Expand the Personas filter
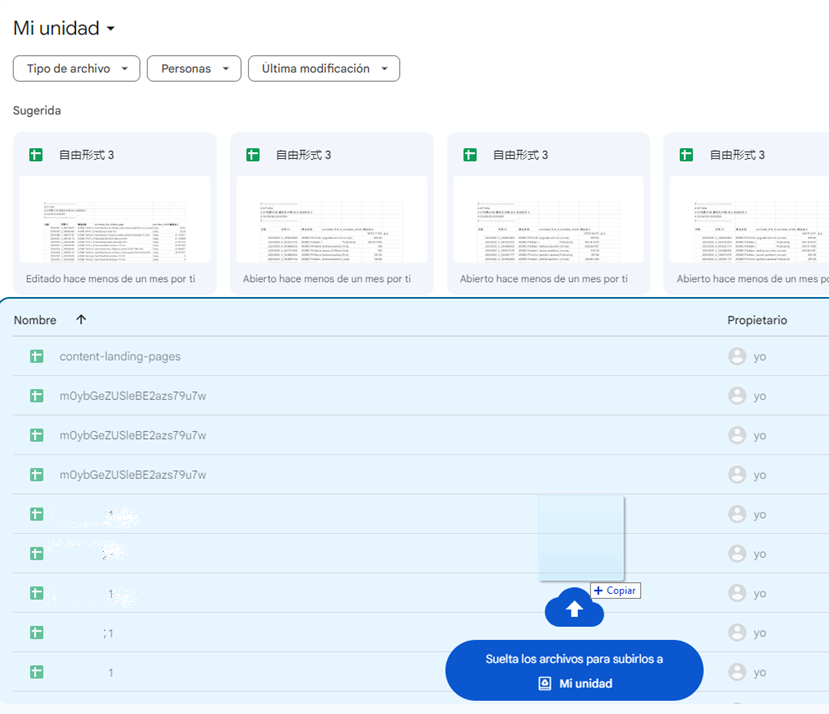 pos(194,69)
